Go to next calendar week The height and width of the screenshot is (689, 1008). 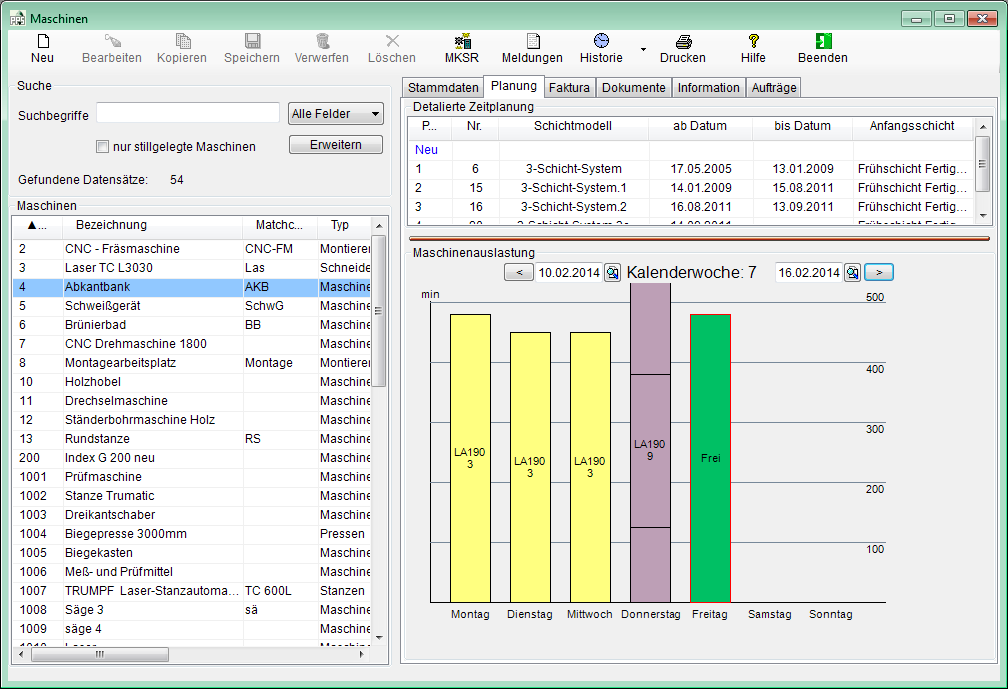coord(878,273)
